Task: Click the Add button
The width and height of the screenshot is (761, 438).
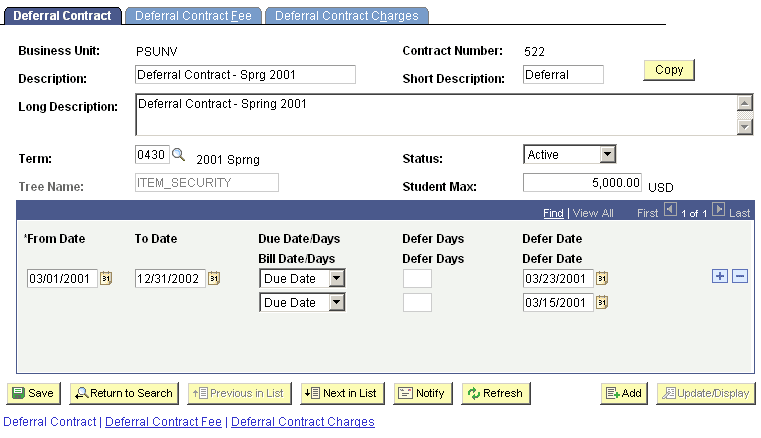Action: click(624, 393)
